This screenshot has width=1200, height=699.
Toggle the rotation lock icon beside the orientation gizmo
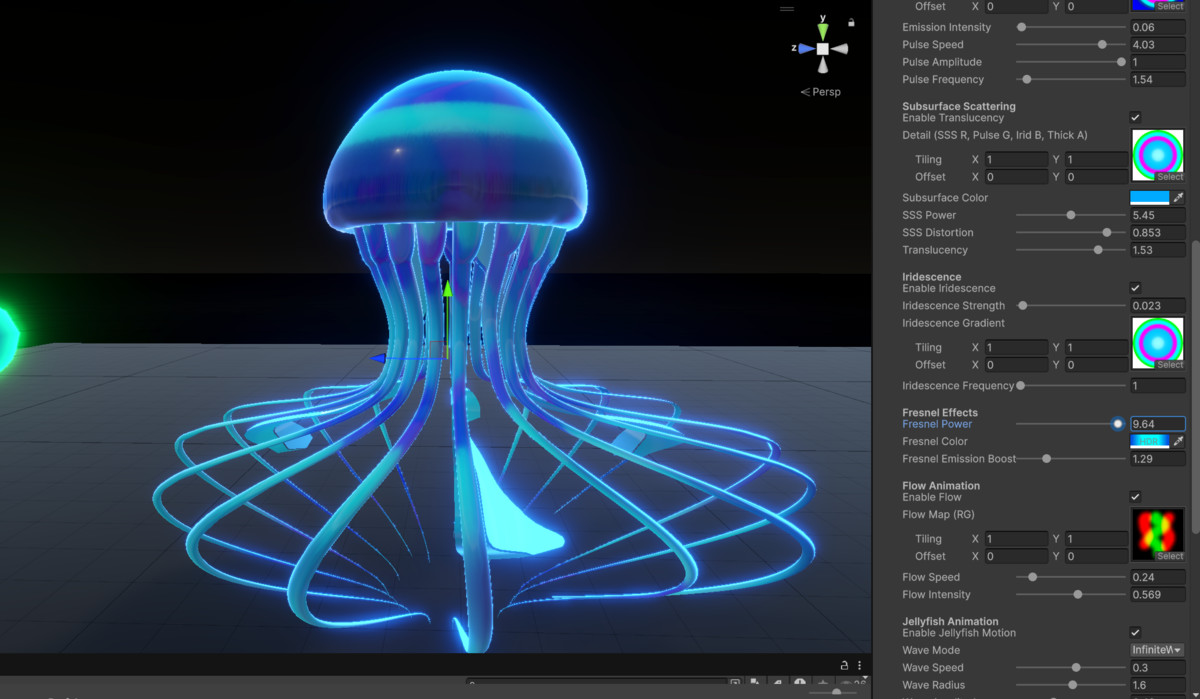pyautogui.click(x=851, y=22)
